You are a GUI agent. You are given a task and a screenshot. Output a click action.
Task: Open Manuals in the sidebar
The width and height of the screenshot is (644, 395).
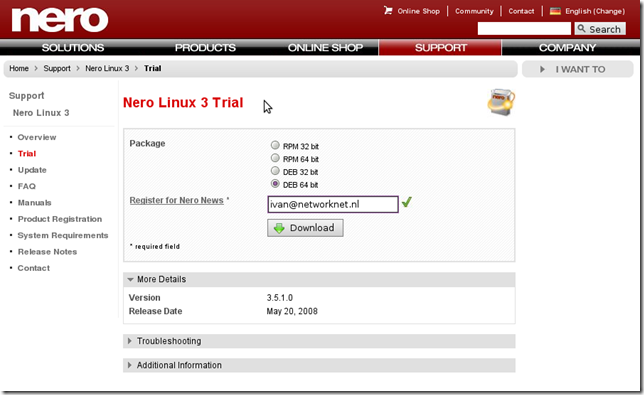click(34, 203)
